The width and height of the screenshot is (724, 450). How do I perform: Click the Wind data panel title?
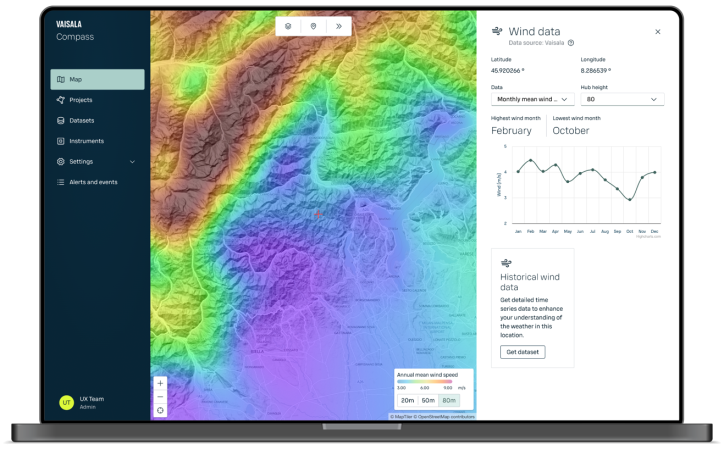pyautogui.click(x=534, y=31)
